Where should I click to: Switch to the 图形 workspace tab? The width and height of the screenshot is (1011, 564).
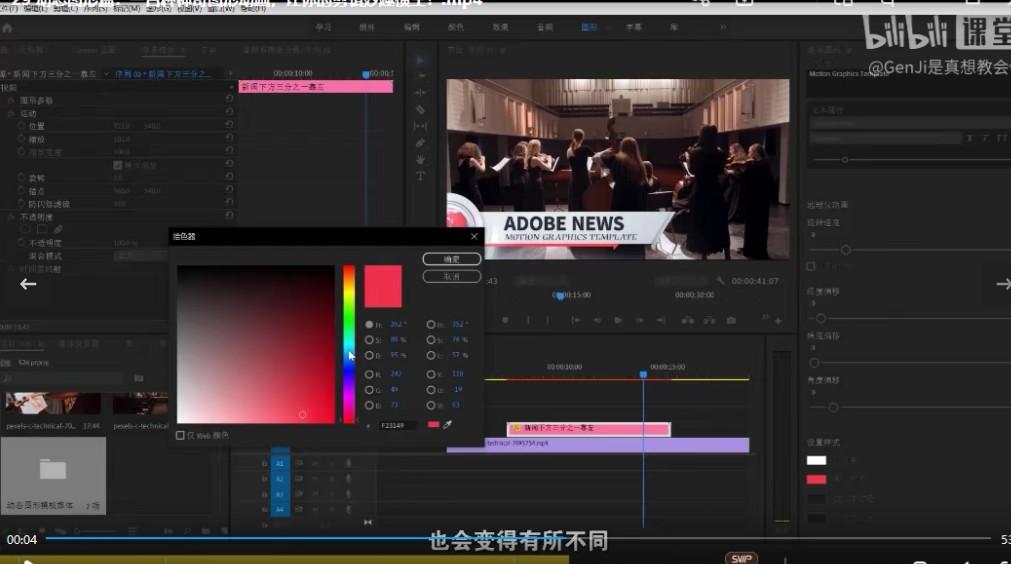click(589, 28)
